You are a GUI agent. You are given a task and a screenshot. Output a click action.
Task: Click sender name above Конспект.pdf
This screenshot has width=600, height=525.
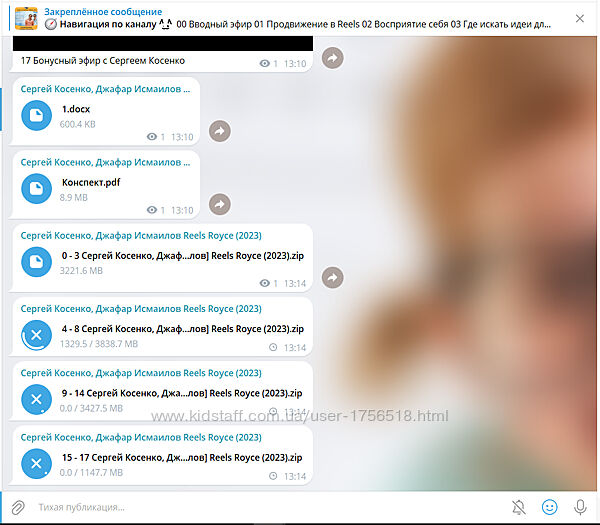tap(107, 162)
